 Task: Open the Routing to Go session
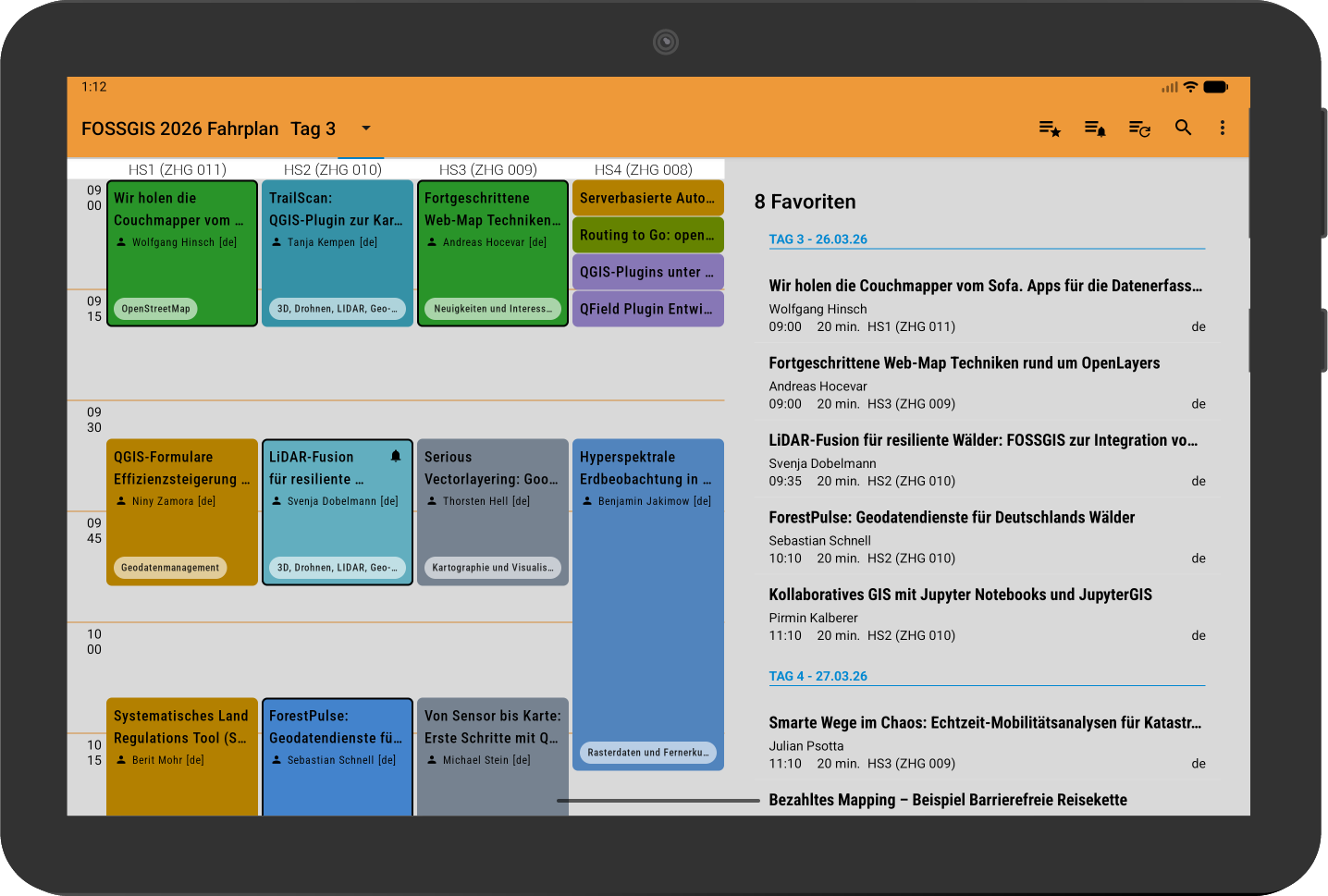[647, 235]
